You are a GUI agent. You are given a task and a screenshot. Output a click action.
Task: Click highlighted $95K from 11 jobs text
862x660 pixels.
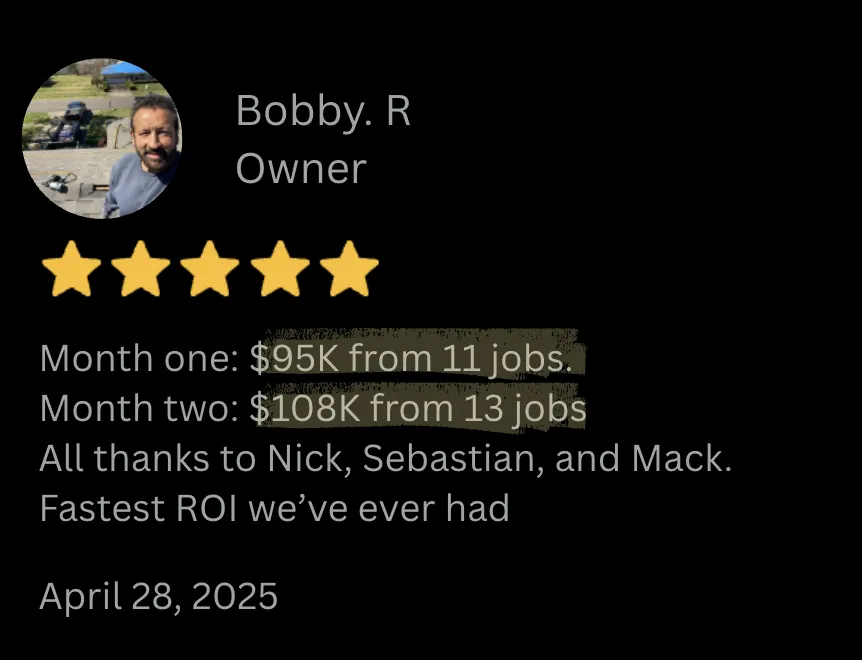411,358
